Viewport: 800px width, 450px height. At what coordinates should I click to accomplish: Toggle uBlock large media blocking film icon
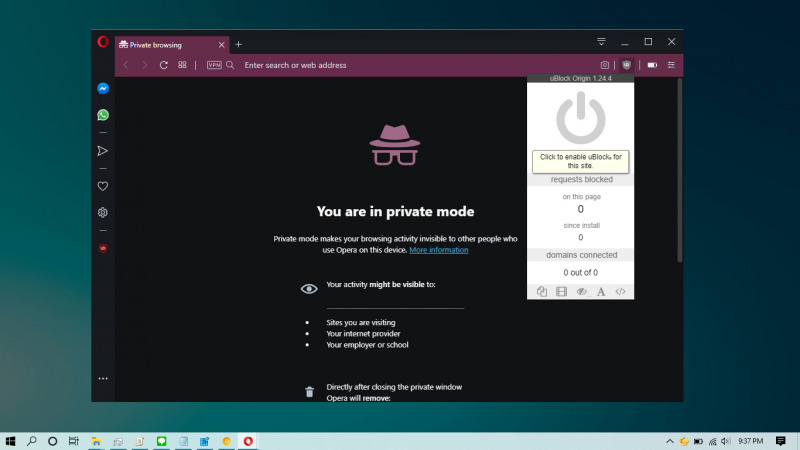click(562, 291)
